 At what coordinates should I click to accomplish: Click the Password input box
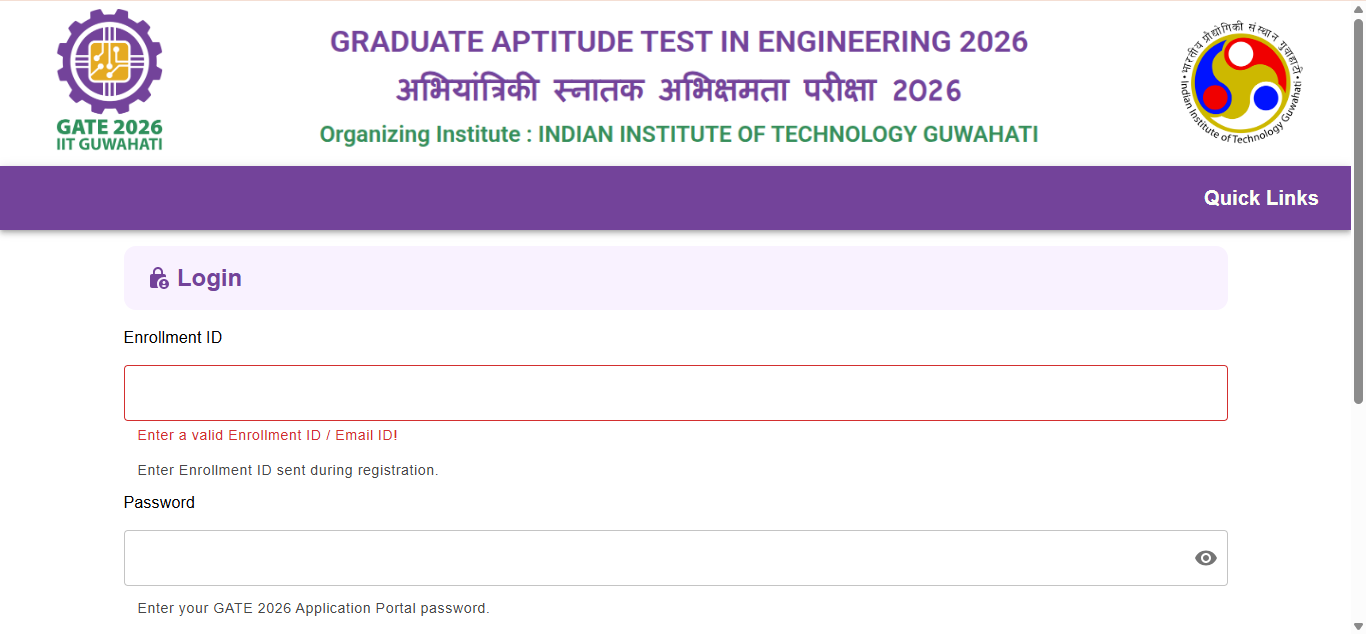[660, 558]
